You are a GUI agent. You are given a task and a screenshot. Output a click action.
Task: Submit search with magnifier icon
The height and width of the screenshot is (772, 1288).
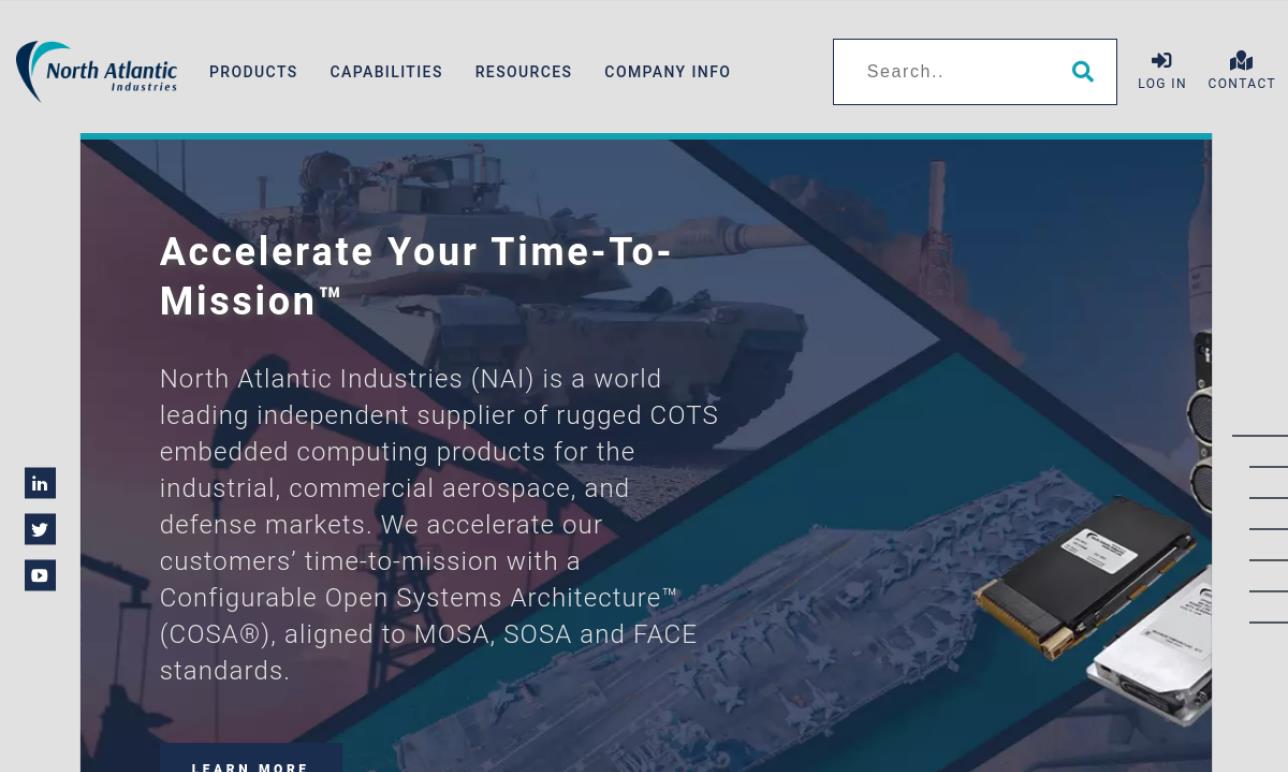[1082, 71]
